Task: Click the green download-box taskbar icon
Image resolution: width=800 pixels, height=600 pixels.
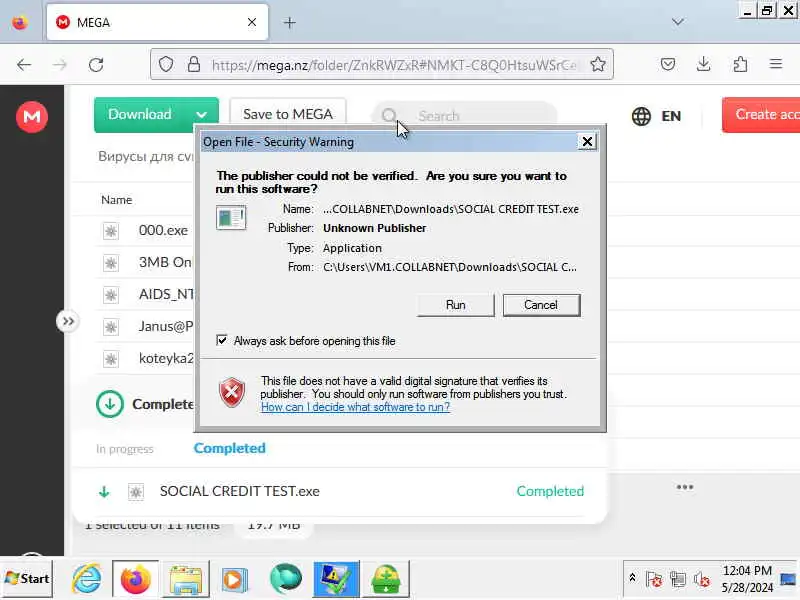Action: 386,579
